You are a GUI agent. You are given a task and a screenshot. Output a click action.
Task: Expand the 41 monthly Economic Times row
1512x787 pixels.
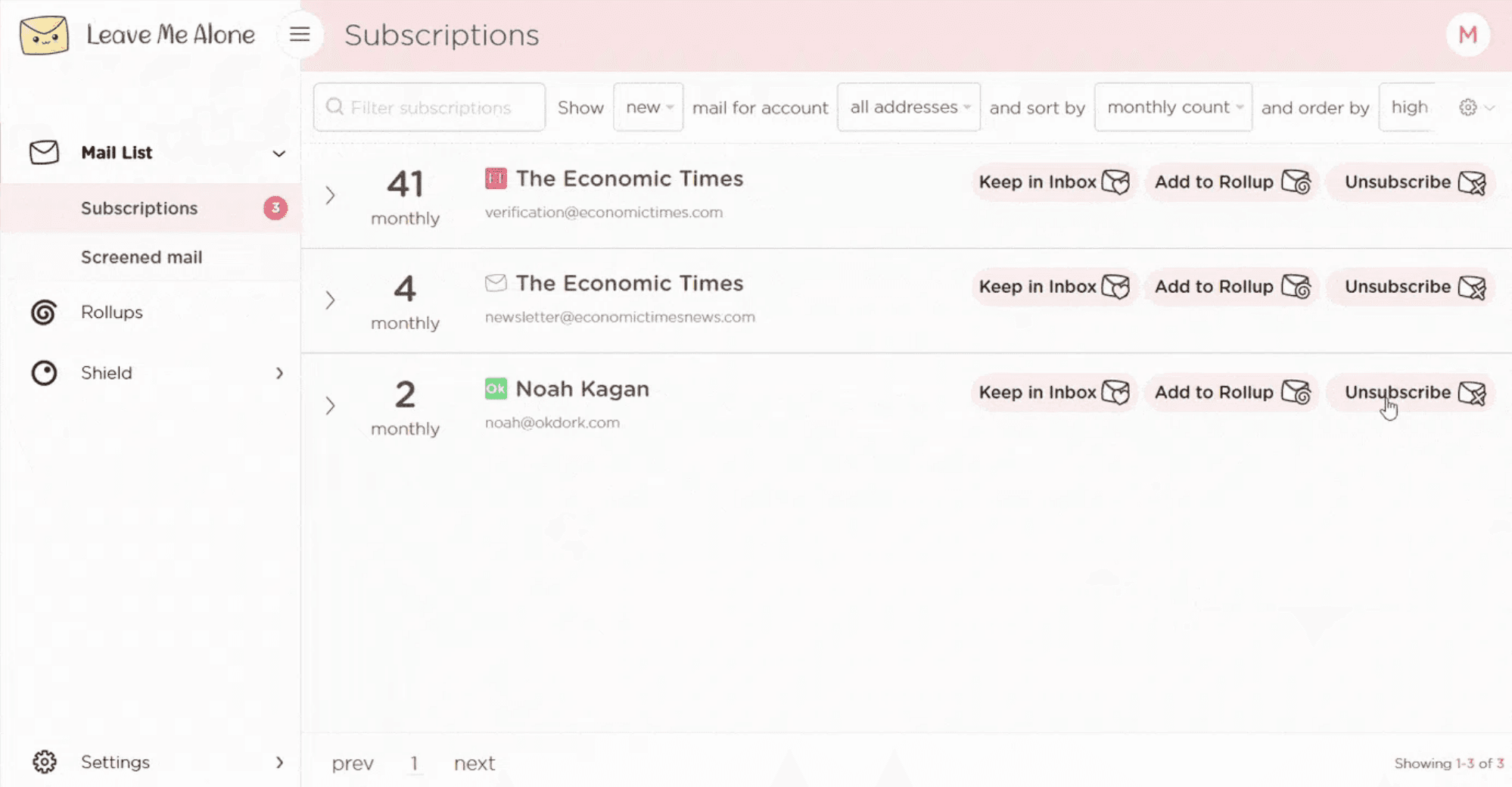coord(331,195)
